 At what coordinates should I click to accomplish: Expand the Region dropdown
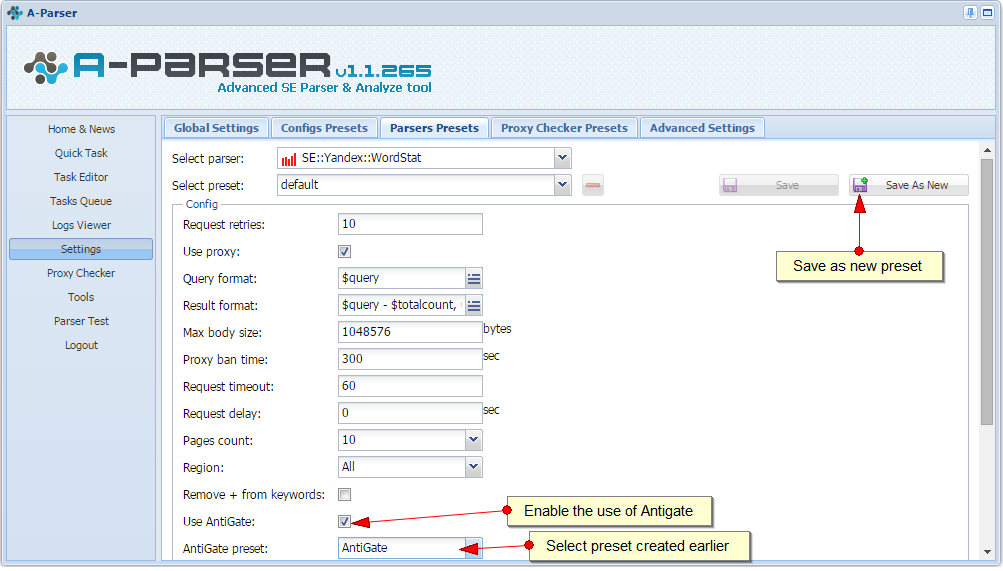click(x=473, y=467)
